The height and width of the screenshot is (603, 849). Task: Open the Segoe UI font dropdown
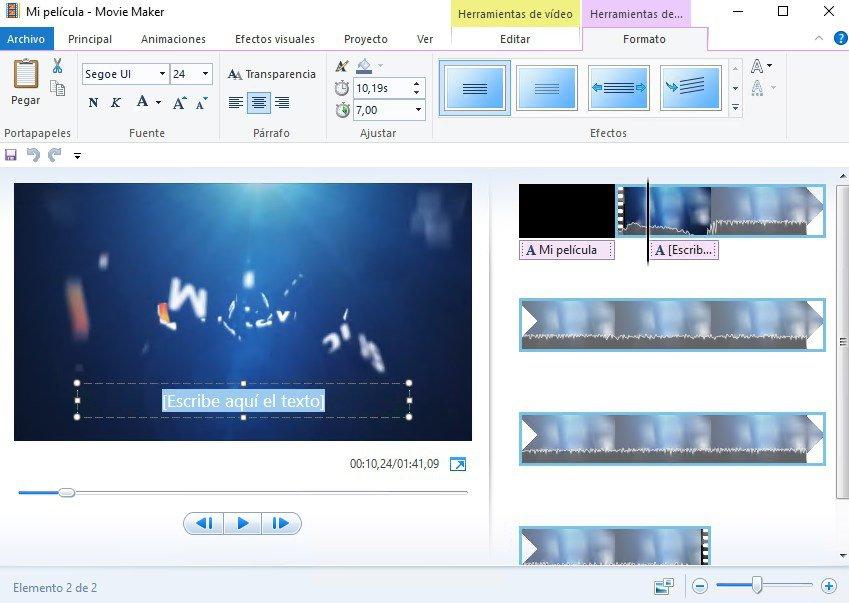coord(160,74)
